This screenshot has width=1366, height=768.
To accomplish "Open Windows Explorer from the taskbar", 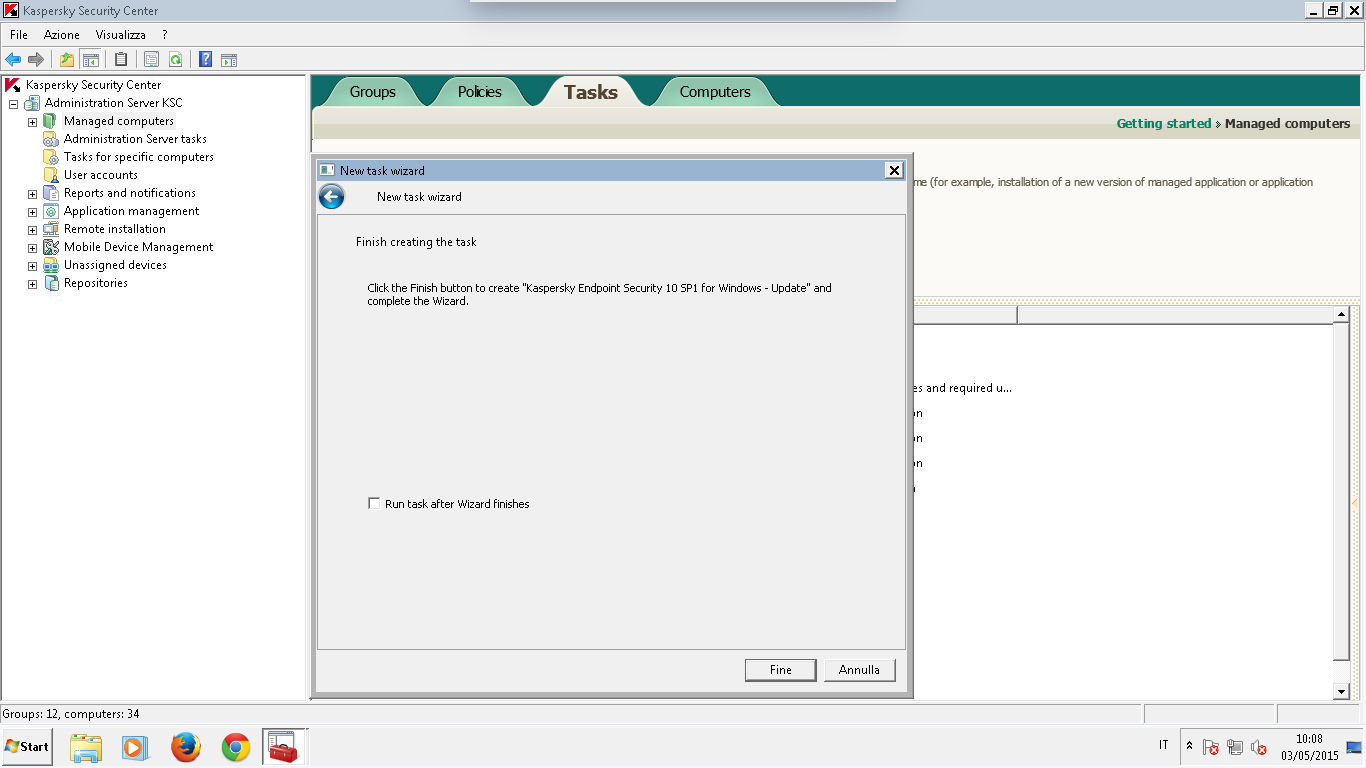I will [x=86, y=747].
